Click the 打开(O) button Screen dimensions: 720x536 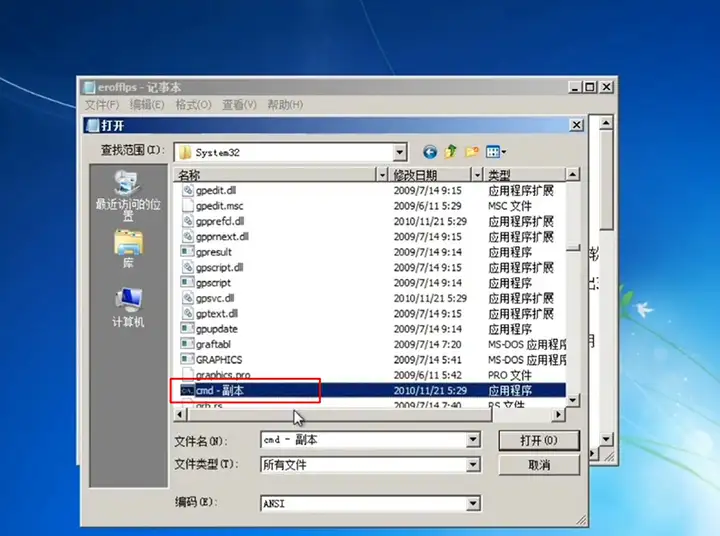point(539,440)
